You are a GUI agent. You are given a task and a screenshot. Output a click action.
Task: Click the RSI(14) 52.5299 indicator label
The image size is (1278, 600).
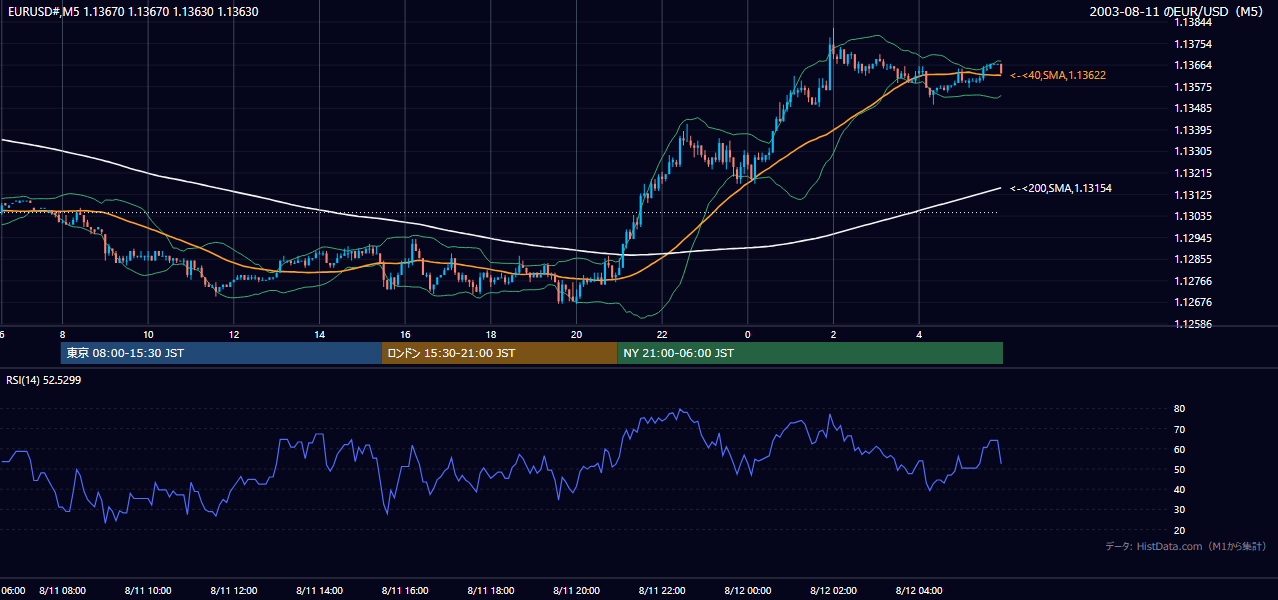tap(44, 380)
